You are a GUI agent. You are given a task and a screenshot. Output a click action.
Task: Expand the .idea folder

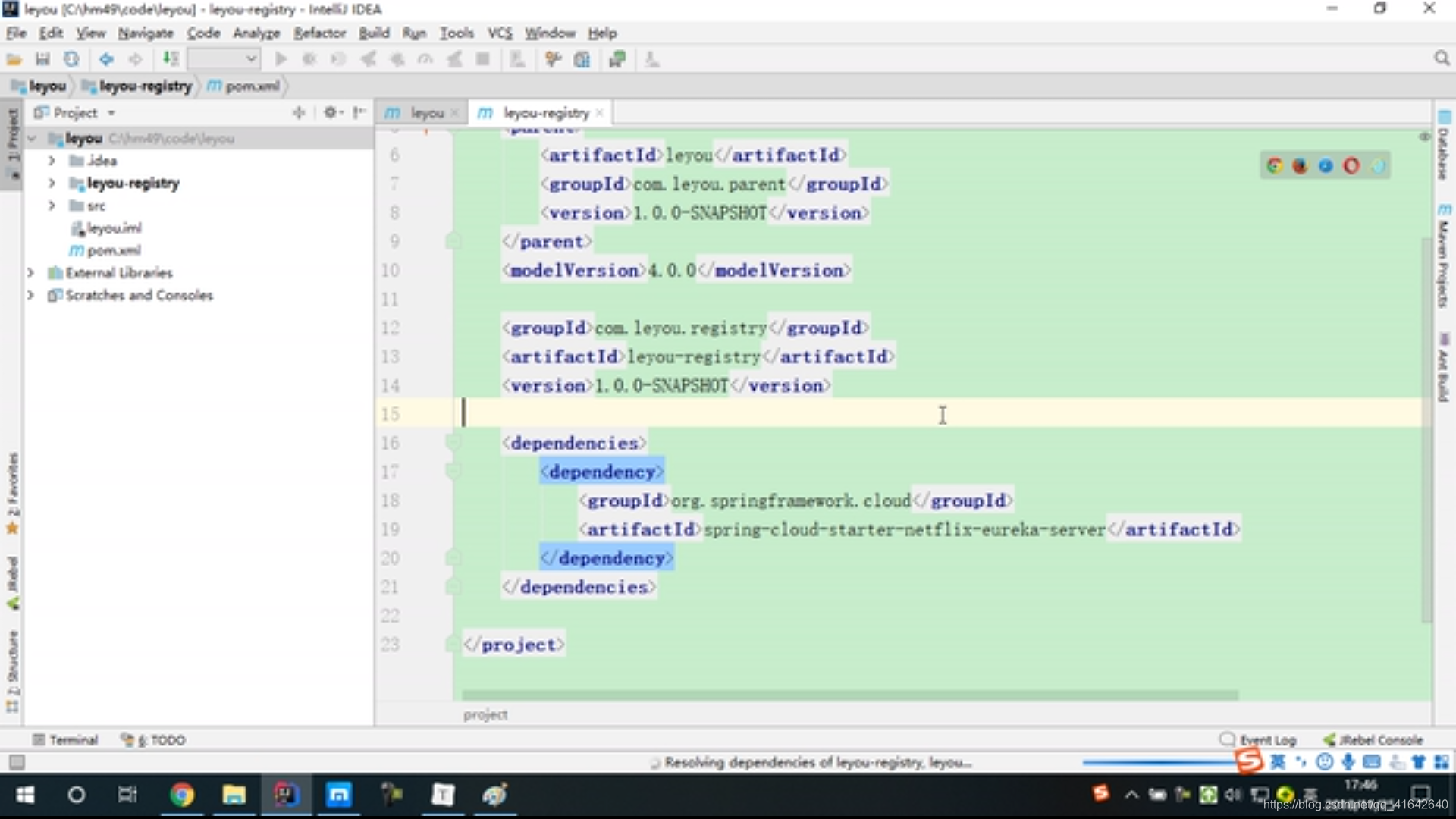pyautogui.click(x=52, y=161)
